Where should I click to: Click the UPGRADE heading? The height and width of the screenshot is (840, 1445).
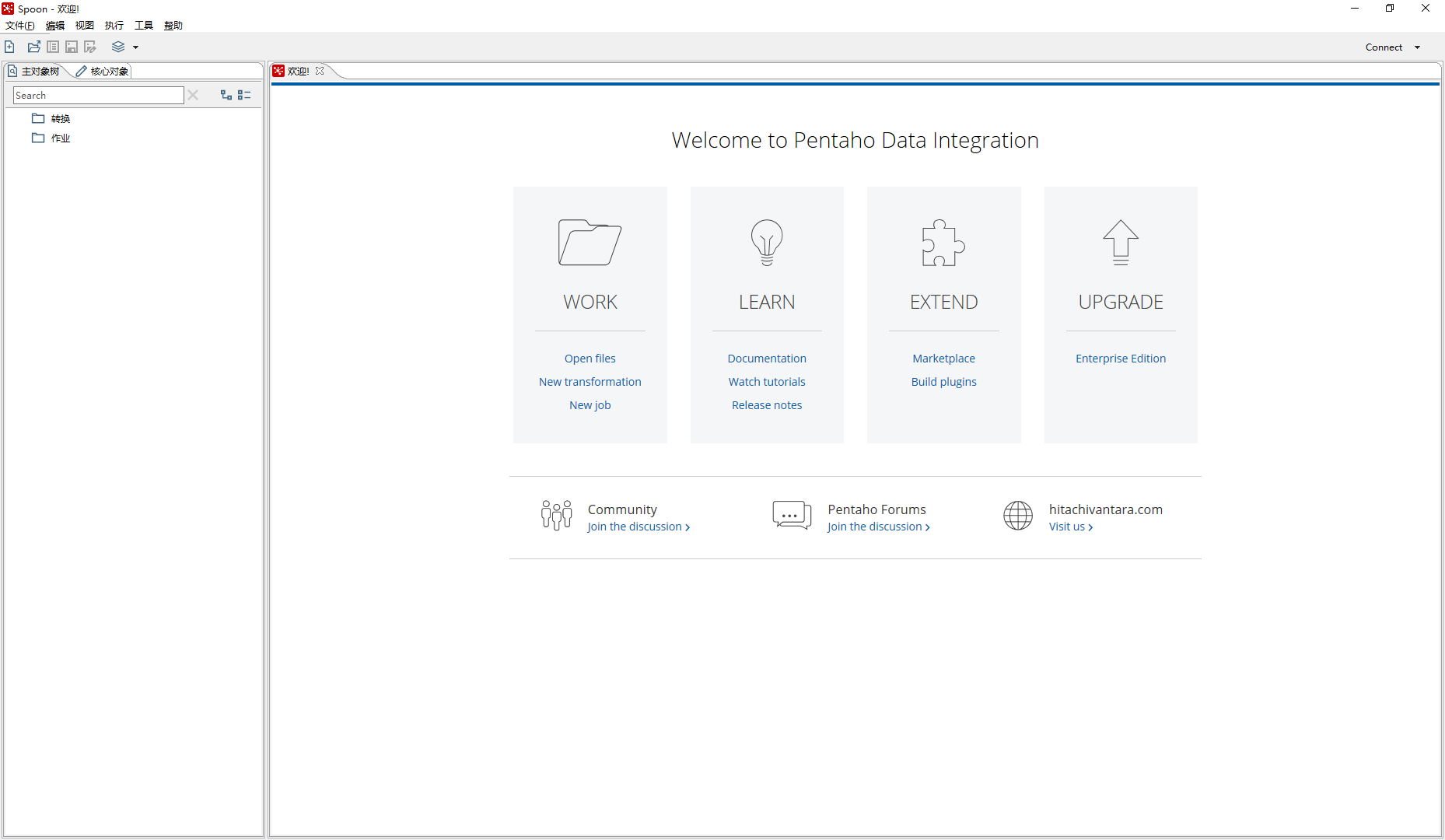(x=1121, y=302)
